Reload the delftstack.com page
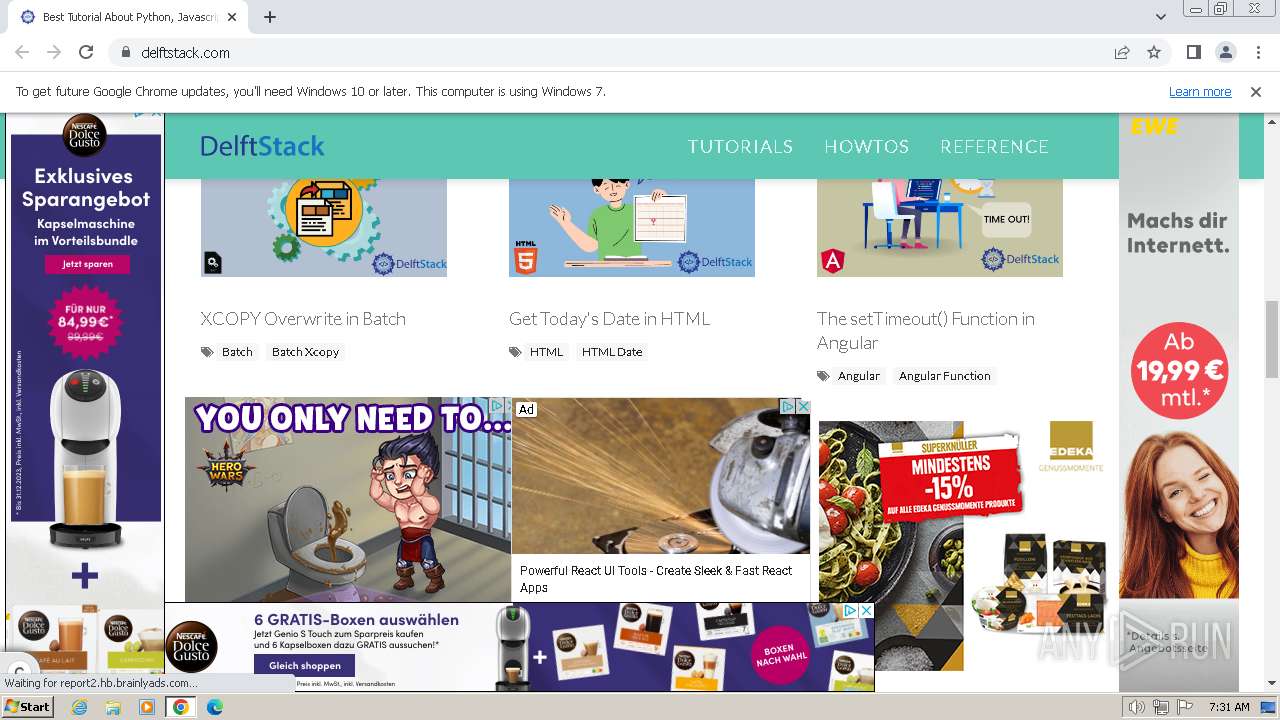 (x=86, y=52)
